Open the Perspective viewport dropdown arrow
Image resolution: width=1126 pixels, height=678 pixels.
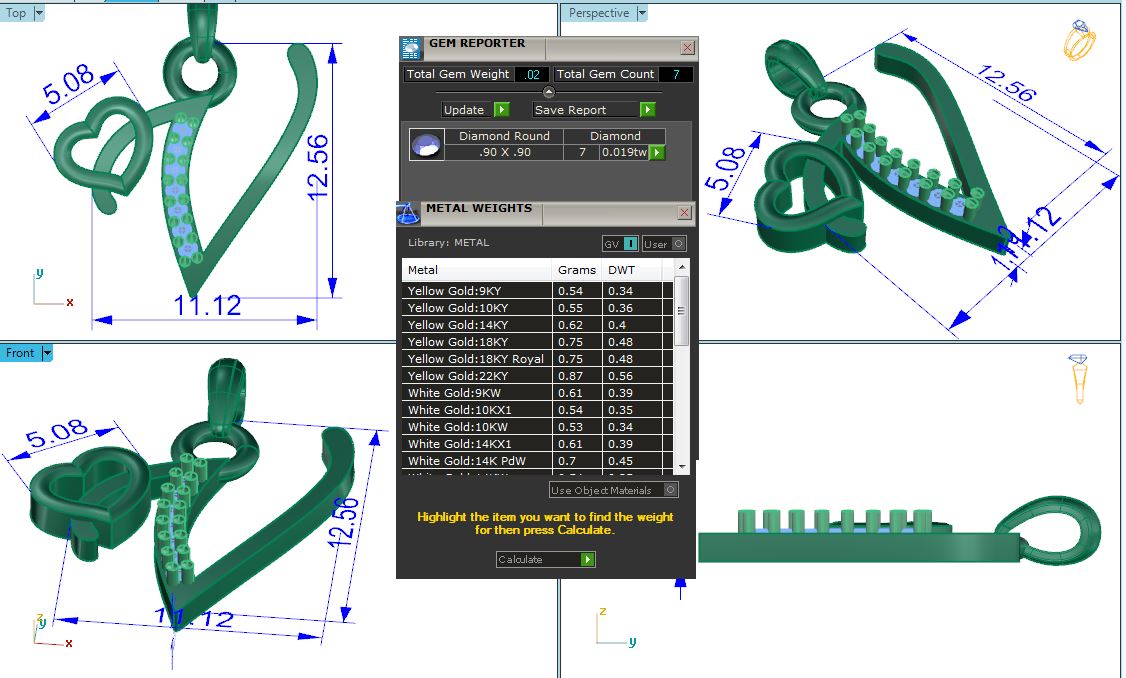coord(642,13)
